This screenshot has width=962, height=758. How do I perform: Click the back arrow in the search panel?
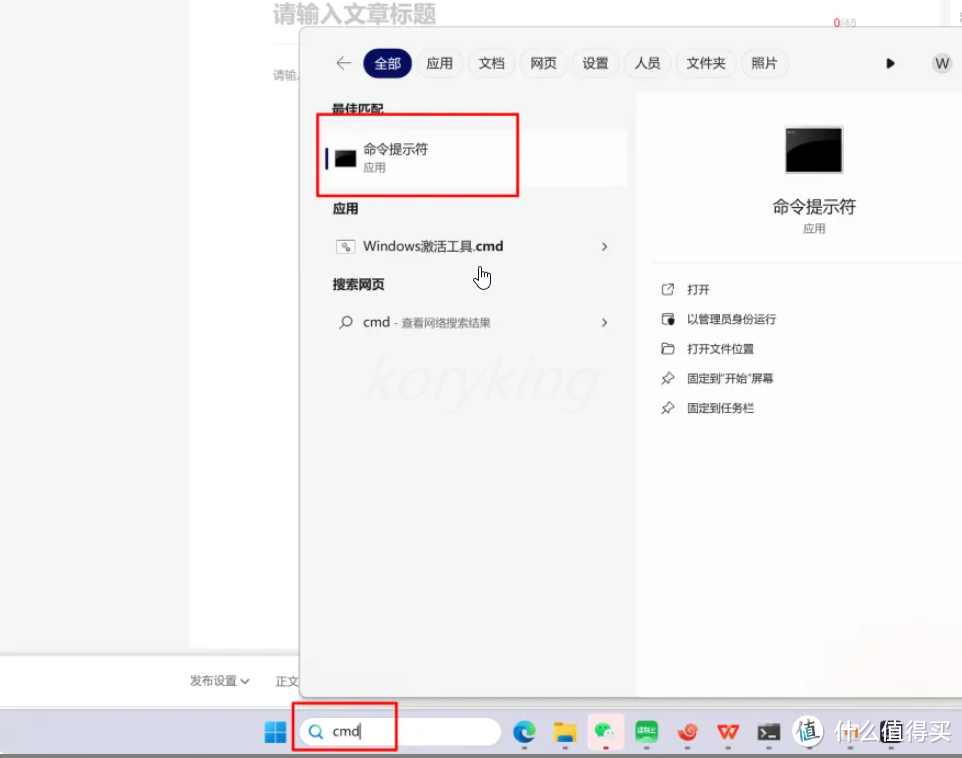click(342, 63)
